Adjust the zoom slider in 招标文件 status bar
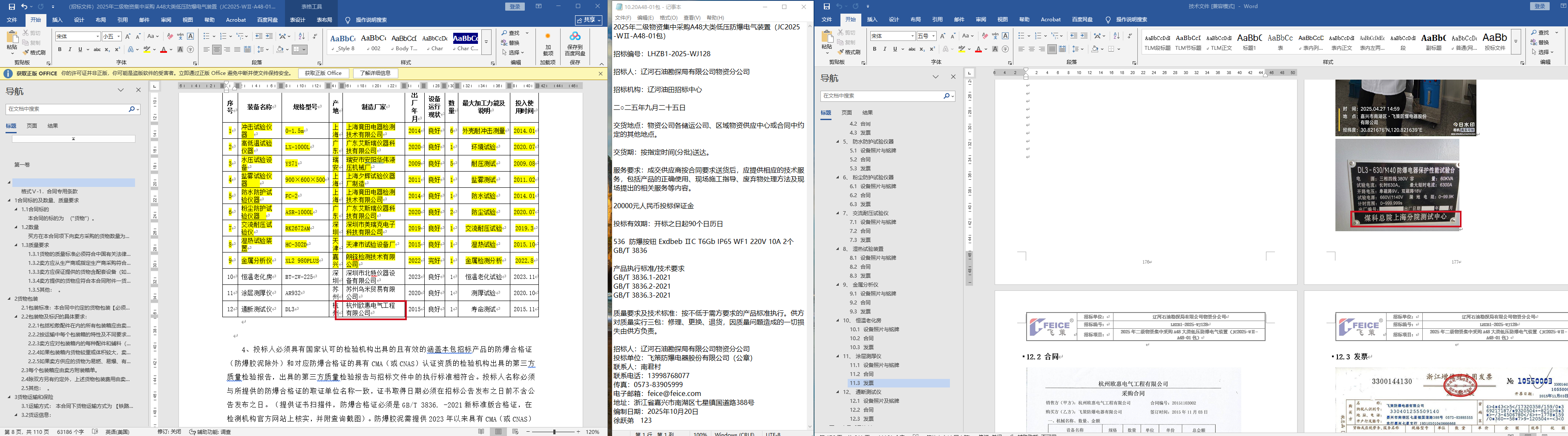The image size is (1568, 436). [554, 432]
